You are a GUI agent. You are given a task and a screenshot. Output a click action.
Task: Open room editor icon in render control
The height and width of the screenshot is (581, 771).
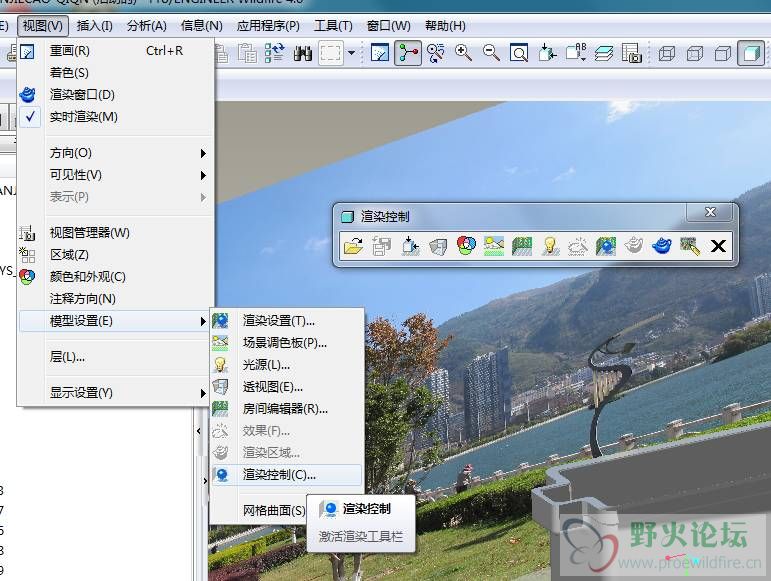click(522, 245)
